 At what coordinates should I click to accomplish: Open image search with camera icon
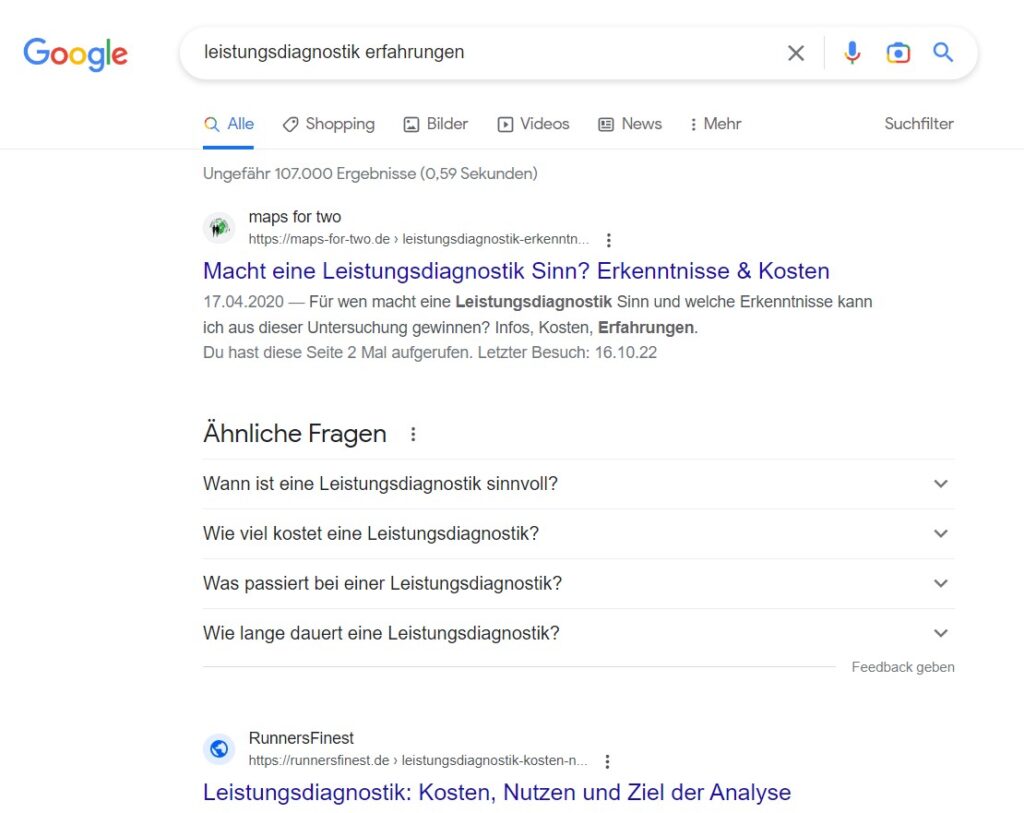tap(898, 52)
